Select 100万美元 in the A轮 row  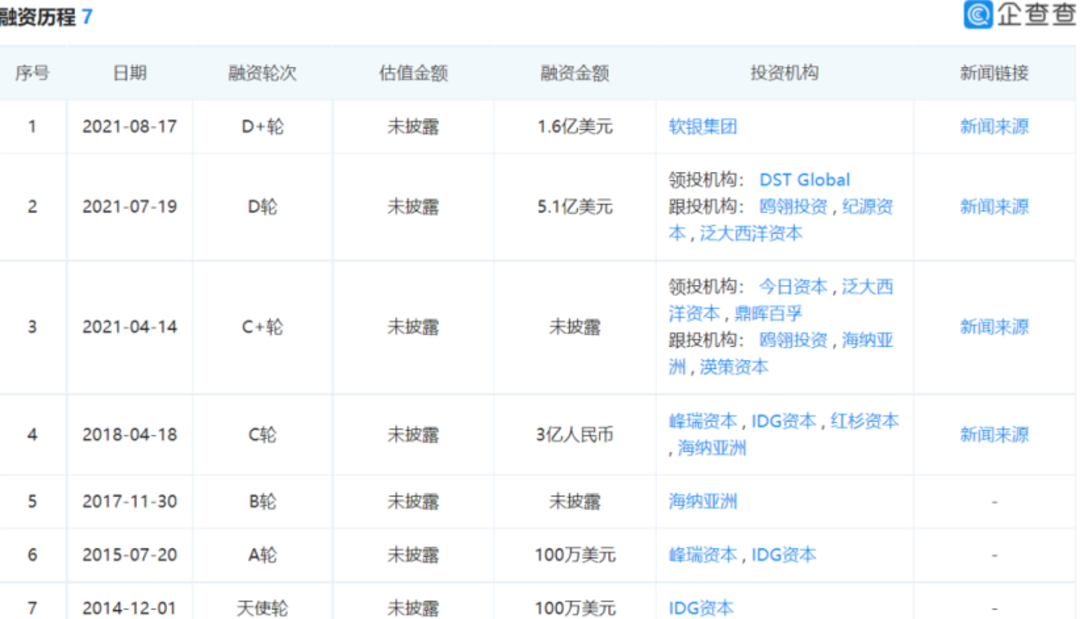pyautogui.click(x=574, y=555)
